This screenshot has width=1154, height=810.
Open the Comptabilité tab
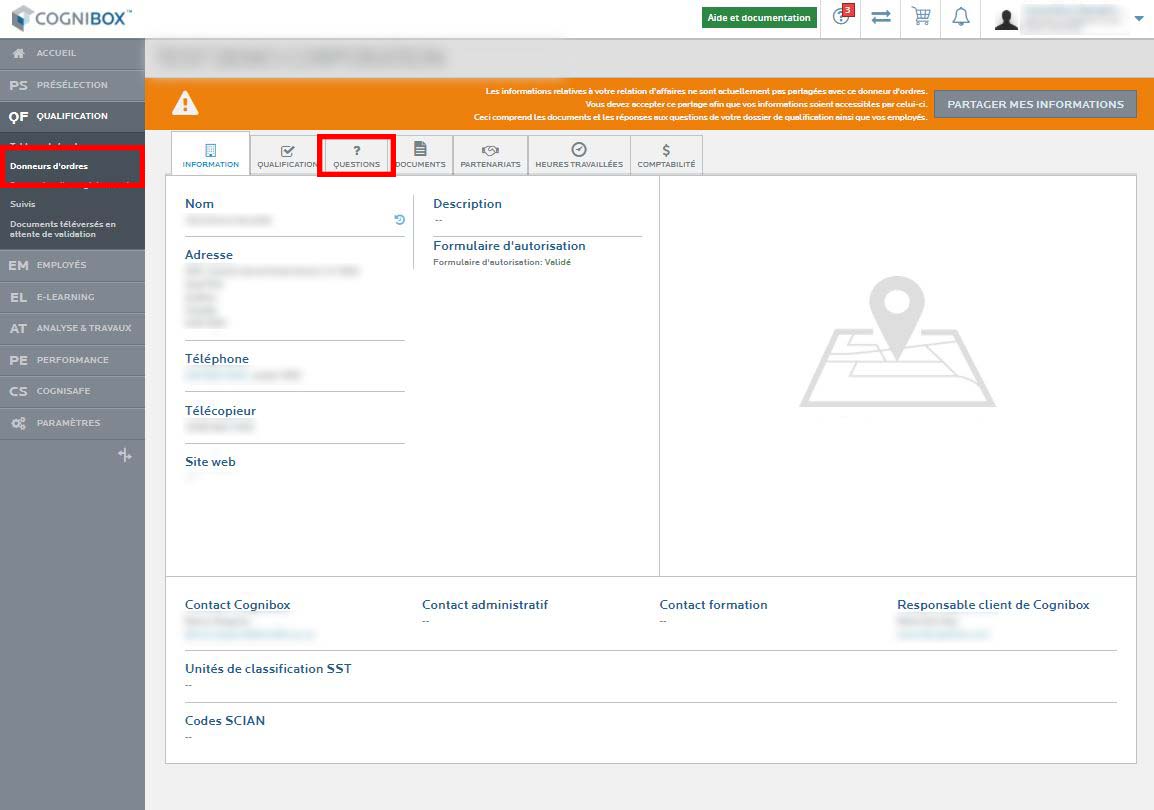point(666,156)
